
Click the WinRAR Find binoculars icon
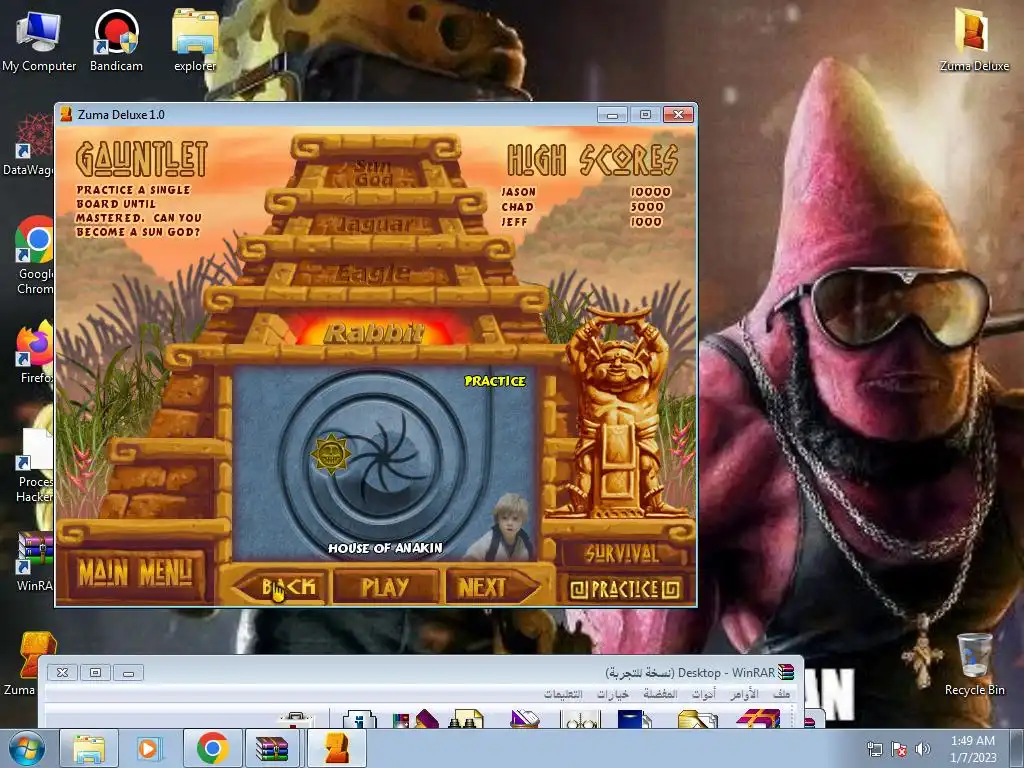(466, 718)
